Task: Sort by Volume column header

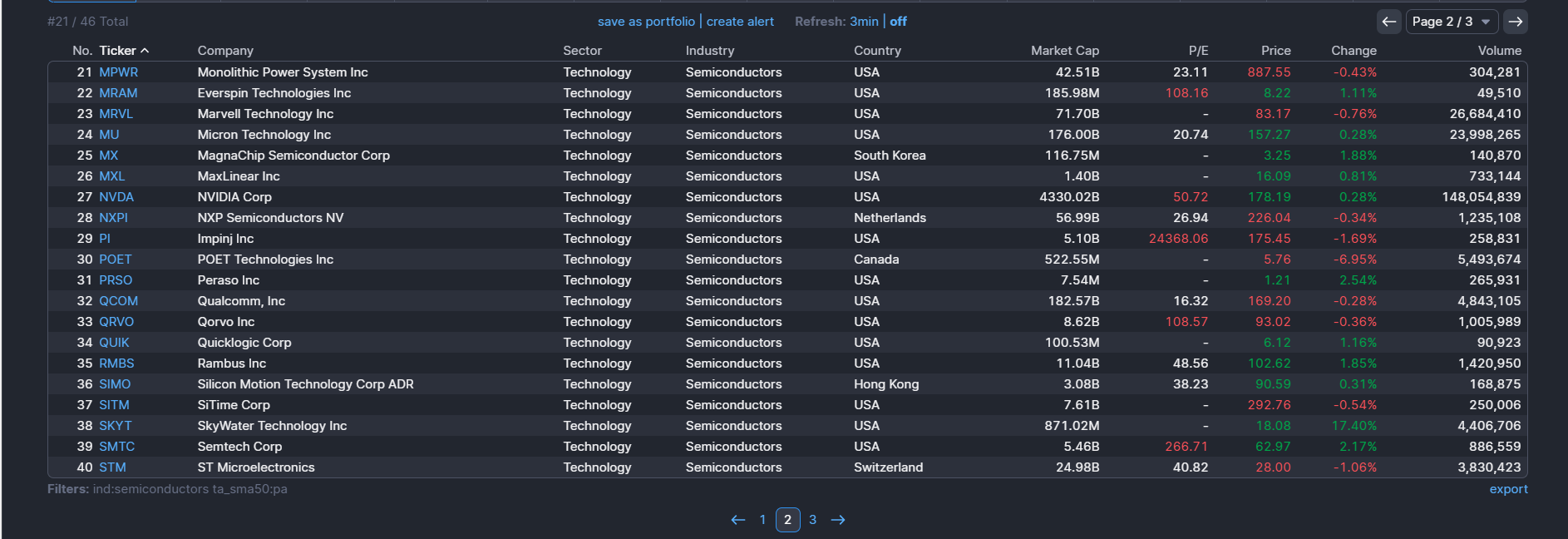Action: 1499,51
